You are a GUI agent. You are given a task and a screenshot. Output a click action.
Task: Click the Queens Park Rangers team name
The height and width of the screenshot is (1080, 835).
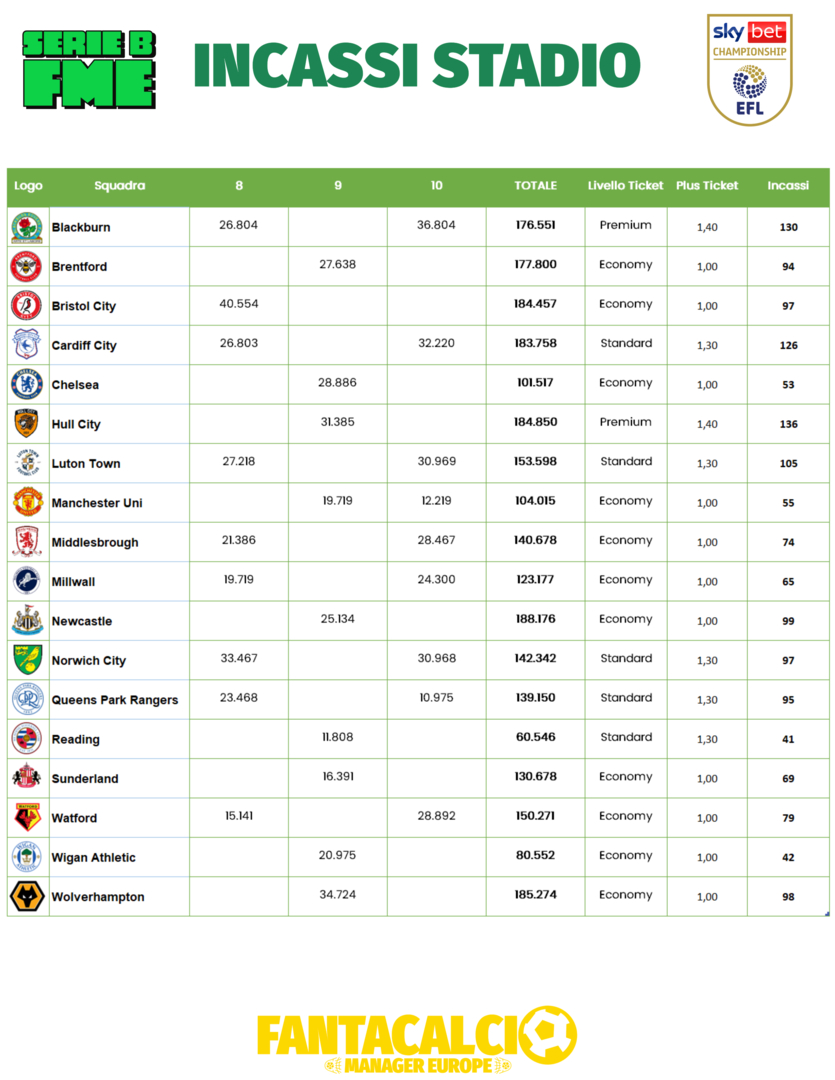[x=115, y=700]
